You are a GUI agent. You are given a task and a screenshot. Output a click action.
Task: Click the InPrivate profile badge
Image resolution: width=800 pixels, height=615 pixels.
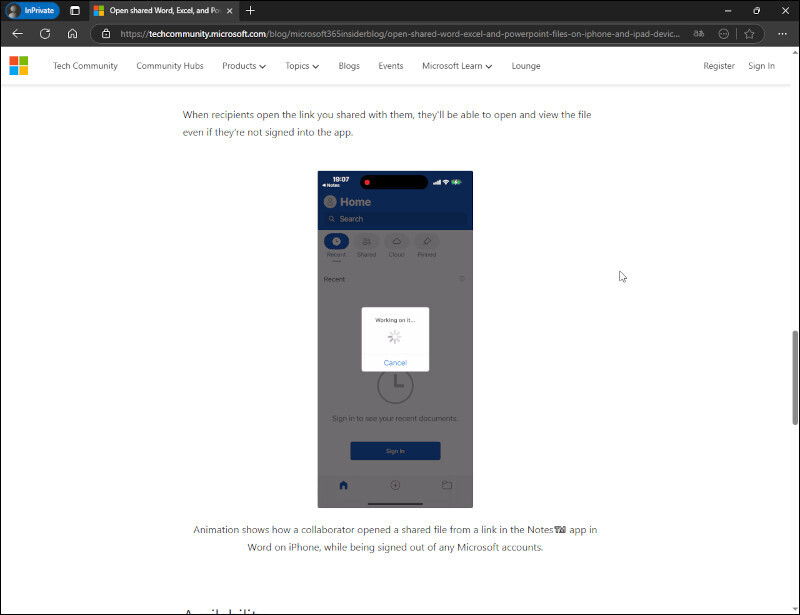pos(32,10)
